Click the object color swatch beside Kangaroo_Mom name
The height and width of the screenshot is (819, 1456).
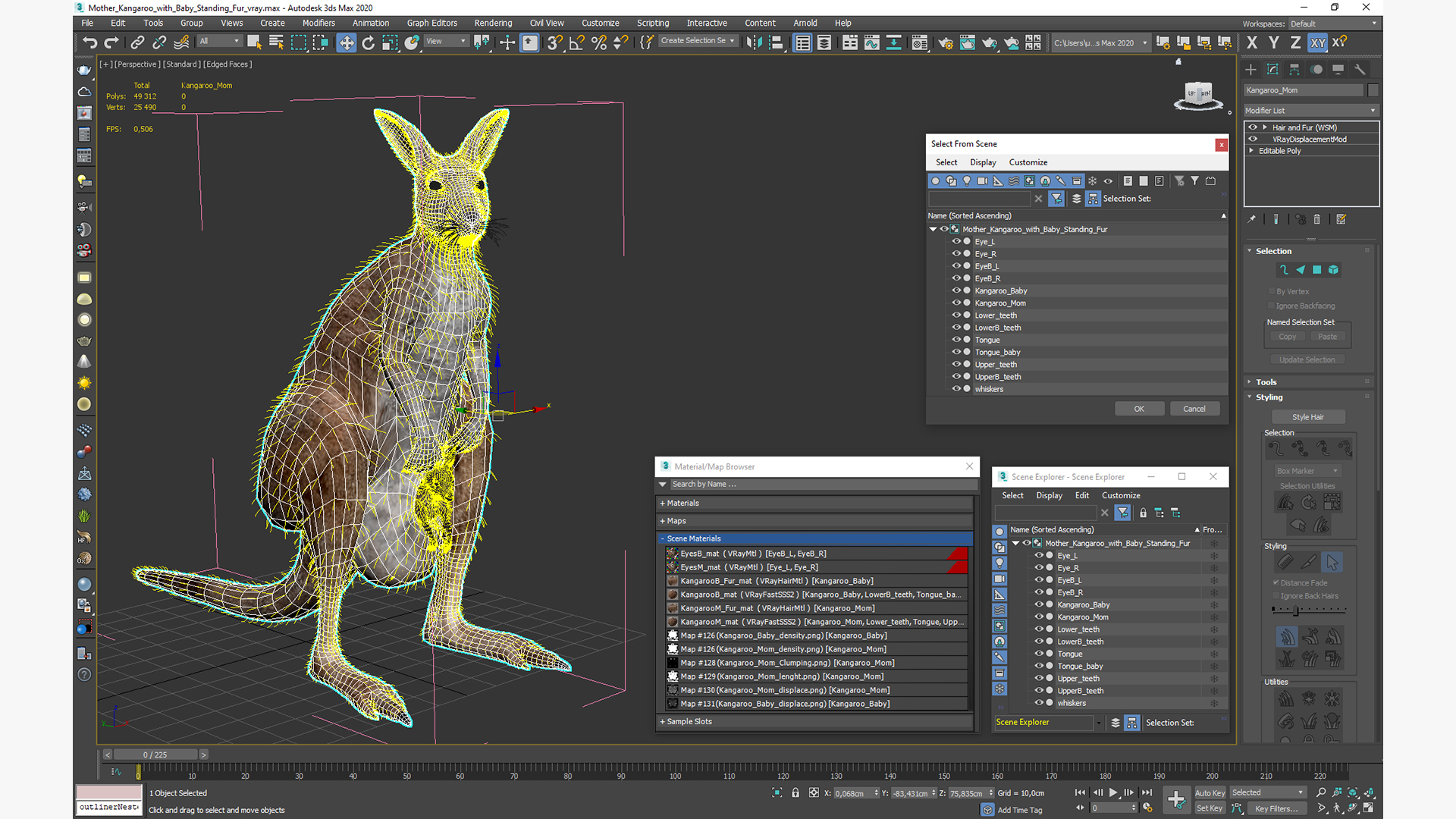click(1373, 90)
